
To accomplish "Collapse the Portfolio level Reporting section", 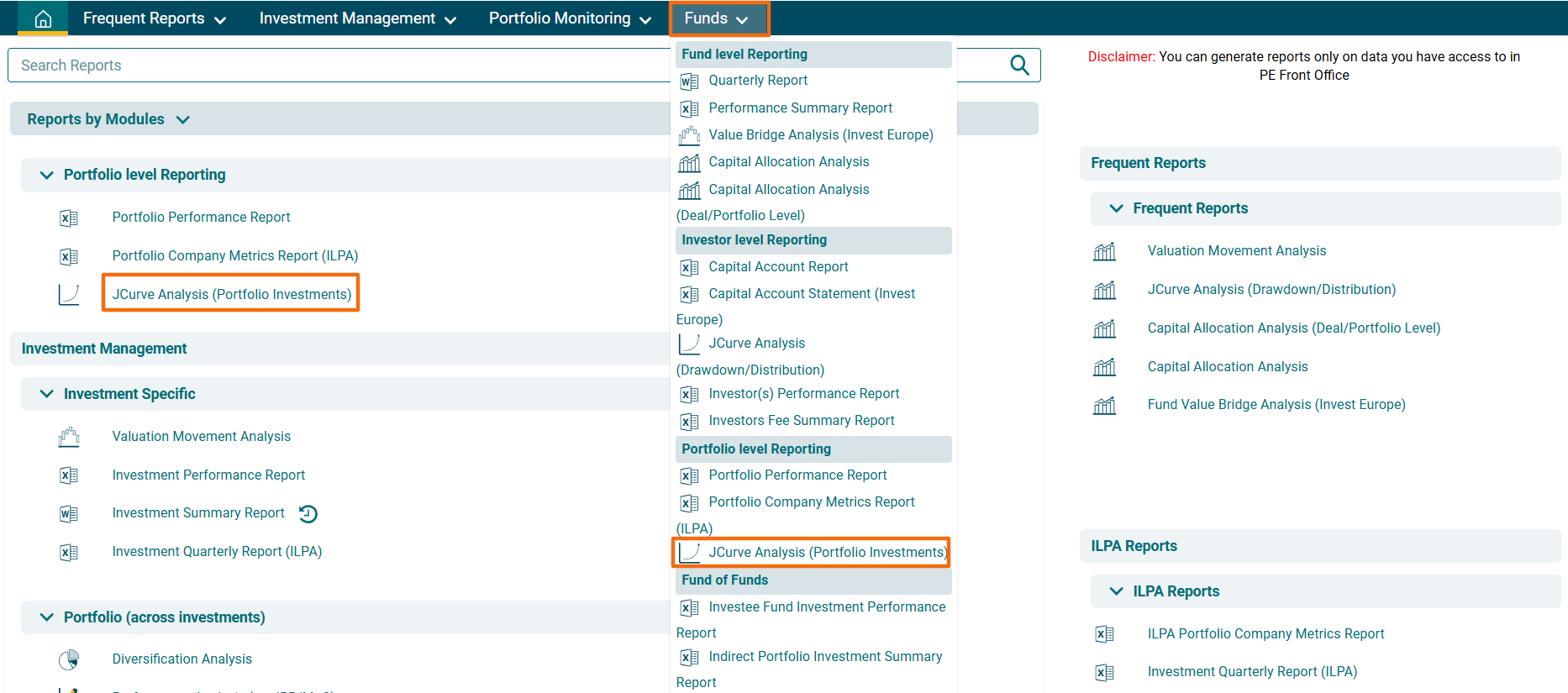I will tap(47, 175).
